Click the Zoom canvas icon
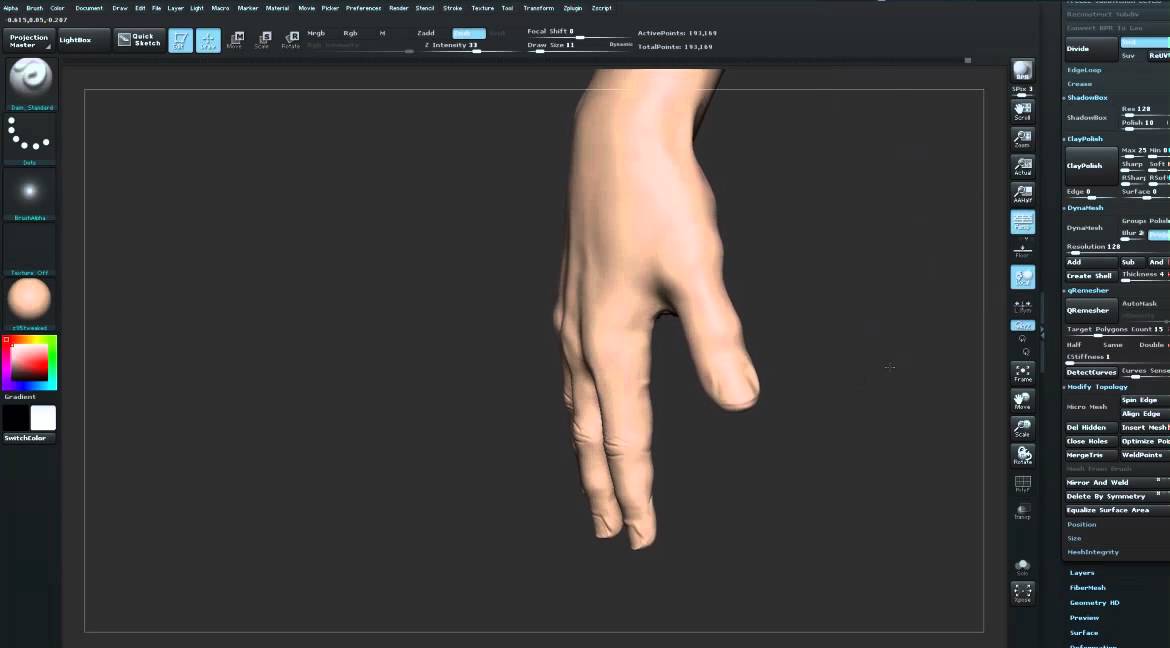The height and width of the screenshot is (648, 1170). point(1022,139)
